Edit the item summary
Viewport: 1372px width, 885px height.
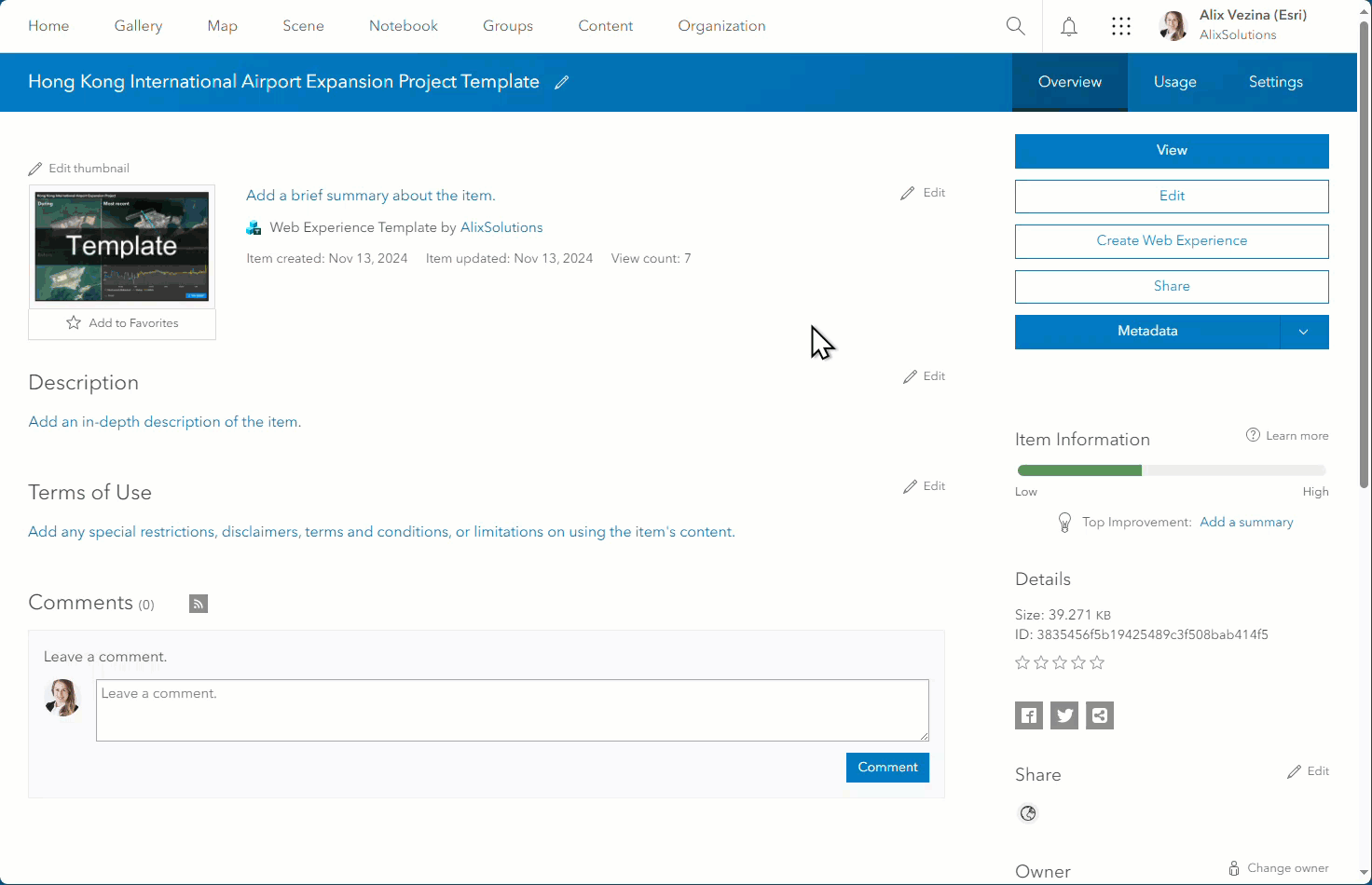pos(923,193)
